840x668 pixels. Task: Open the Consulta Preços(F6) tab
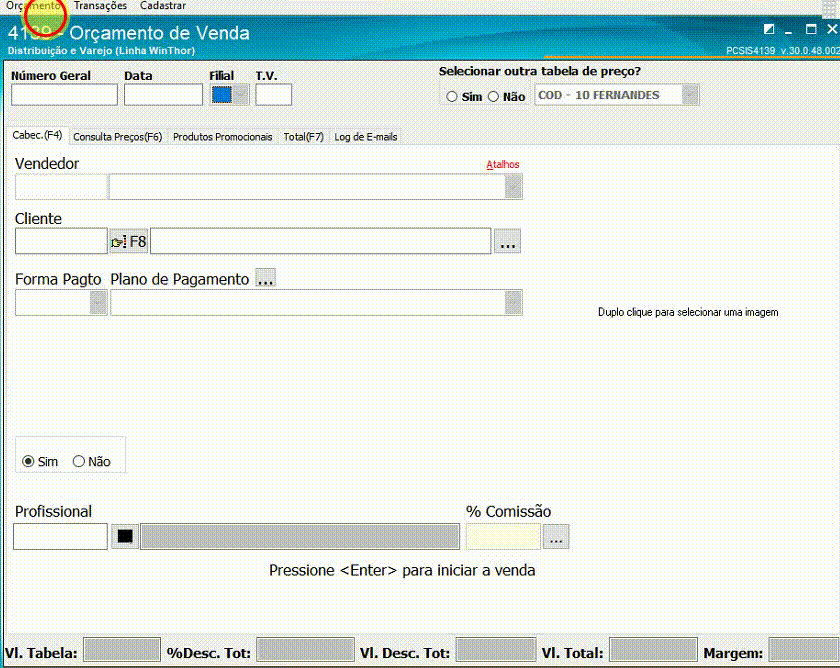(117, 137)
